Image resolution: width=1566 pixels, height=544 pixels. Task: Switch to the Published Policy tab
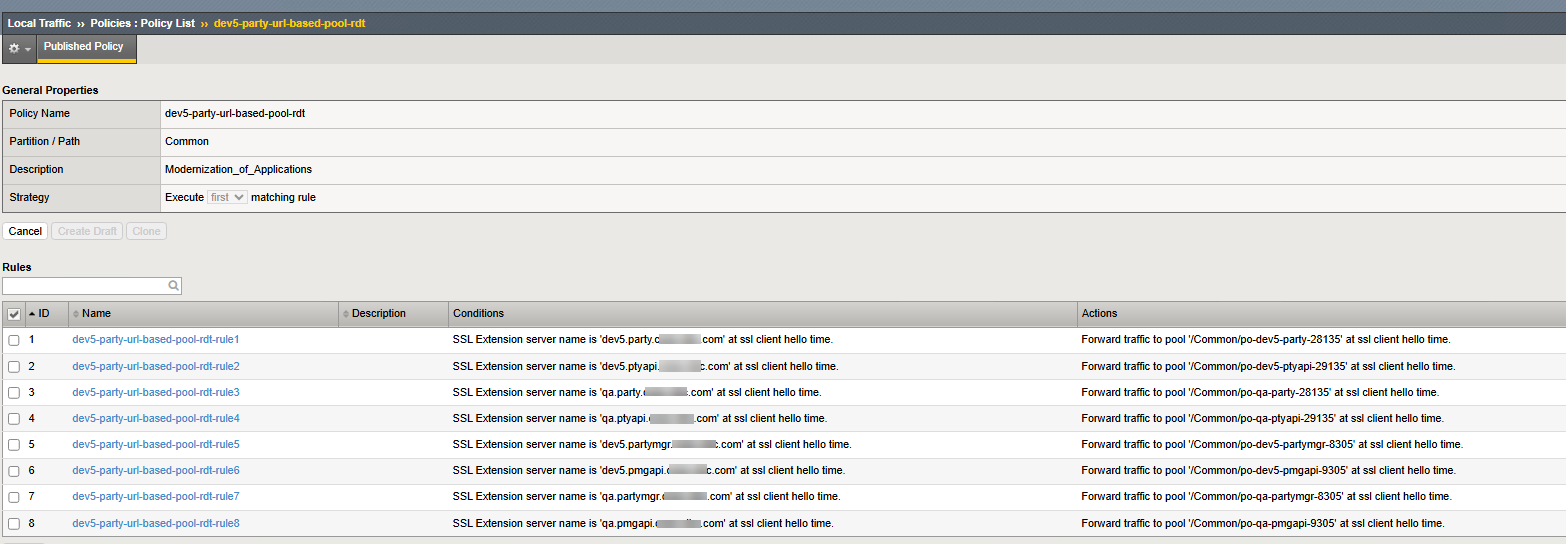(x=84, y=47)
